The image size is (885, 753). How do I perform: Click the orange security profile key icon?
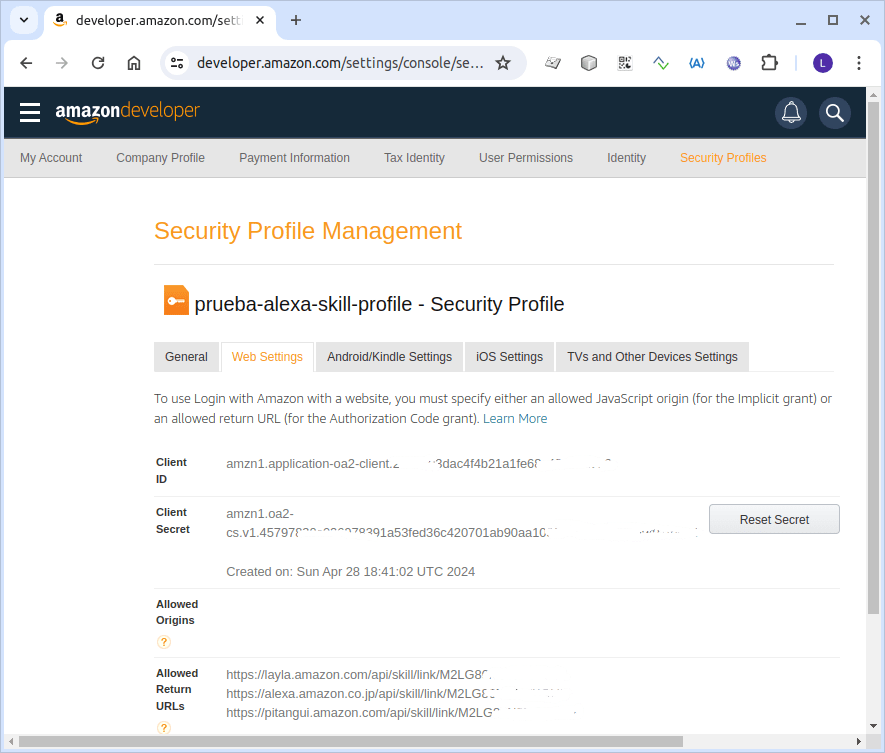pyautogui.click(x=176, y=300)
